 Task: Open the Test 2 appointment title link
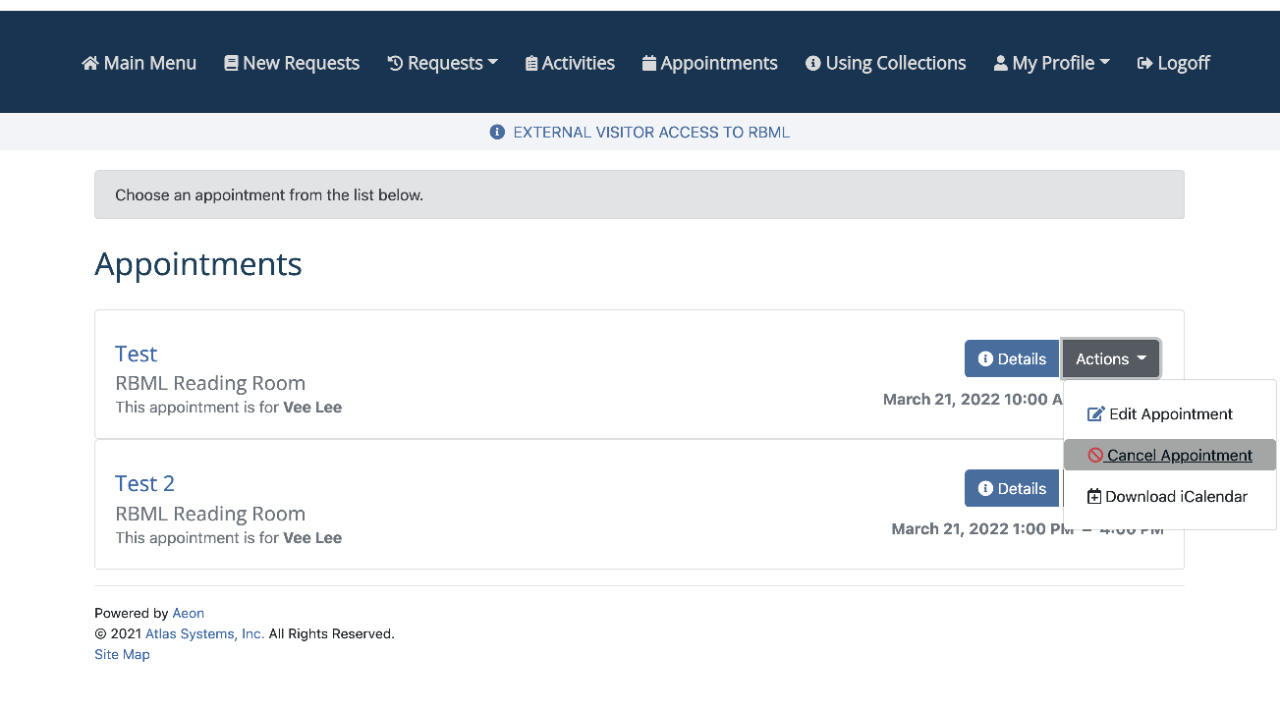point(145,484)
